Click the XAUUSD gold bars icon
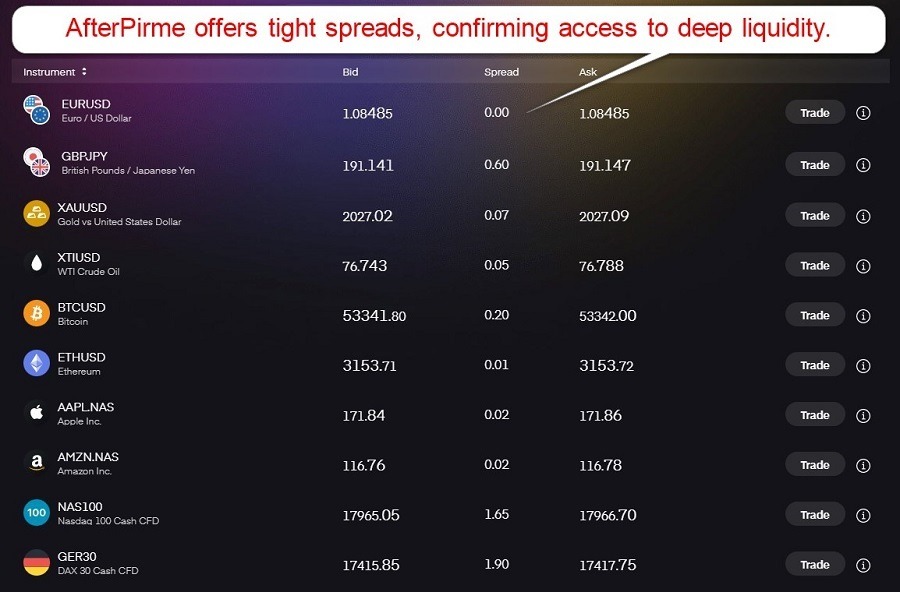Image resolution: width=900 pixels, height=592 pixels. point(35,212)
